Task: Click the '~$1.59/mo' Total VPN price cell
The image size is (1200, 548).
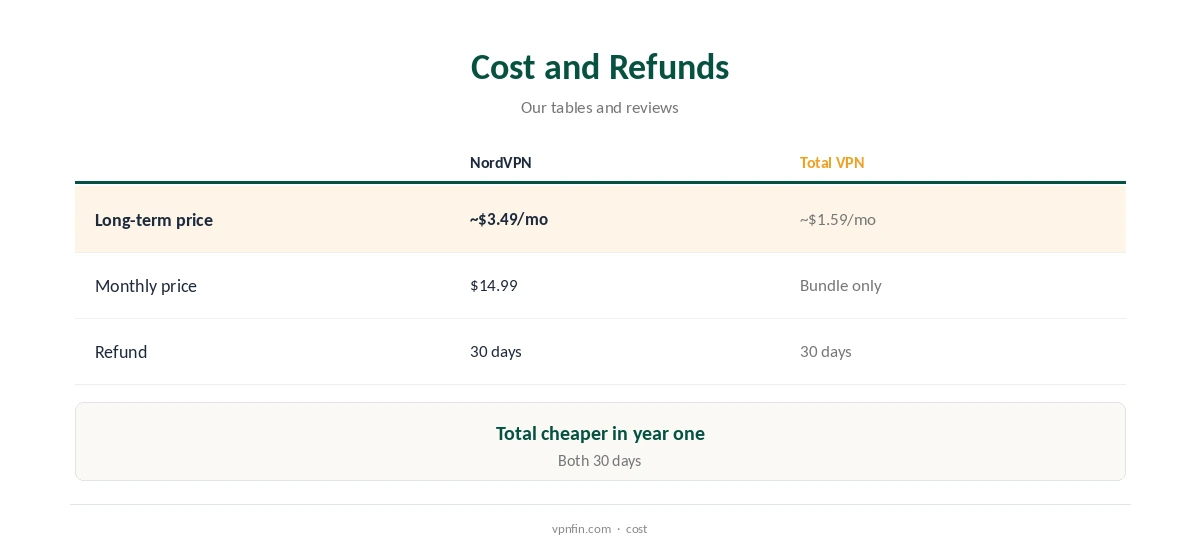Action: click(838, 219)
